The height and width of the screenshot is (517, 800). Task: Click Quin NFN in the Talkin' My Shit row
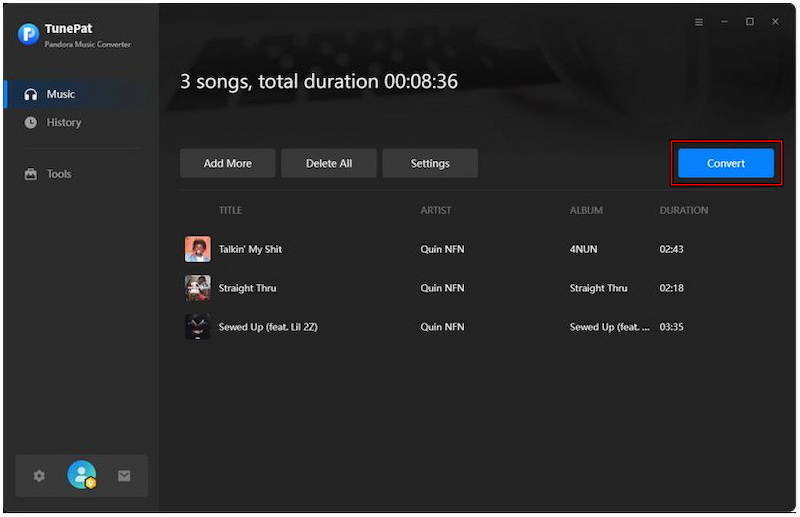click(x=442, y=249)
